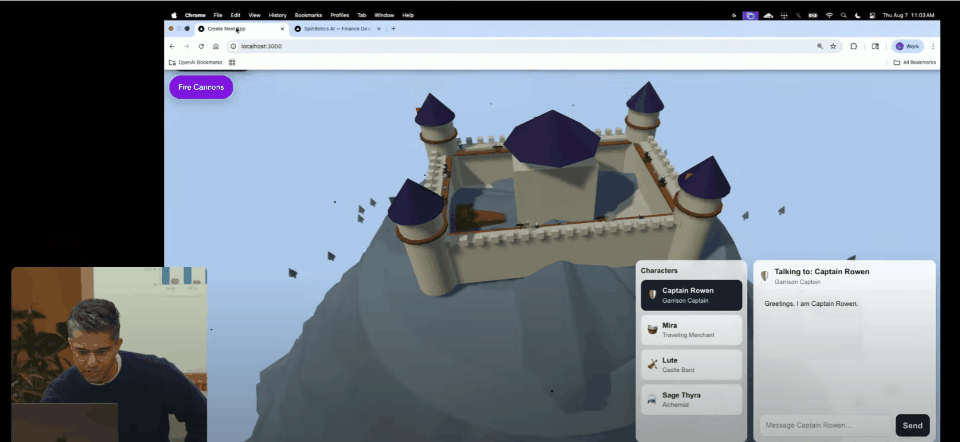Open the History menu
This screenshot has width=960, height=442.
click(277, 15)
